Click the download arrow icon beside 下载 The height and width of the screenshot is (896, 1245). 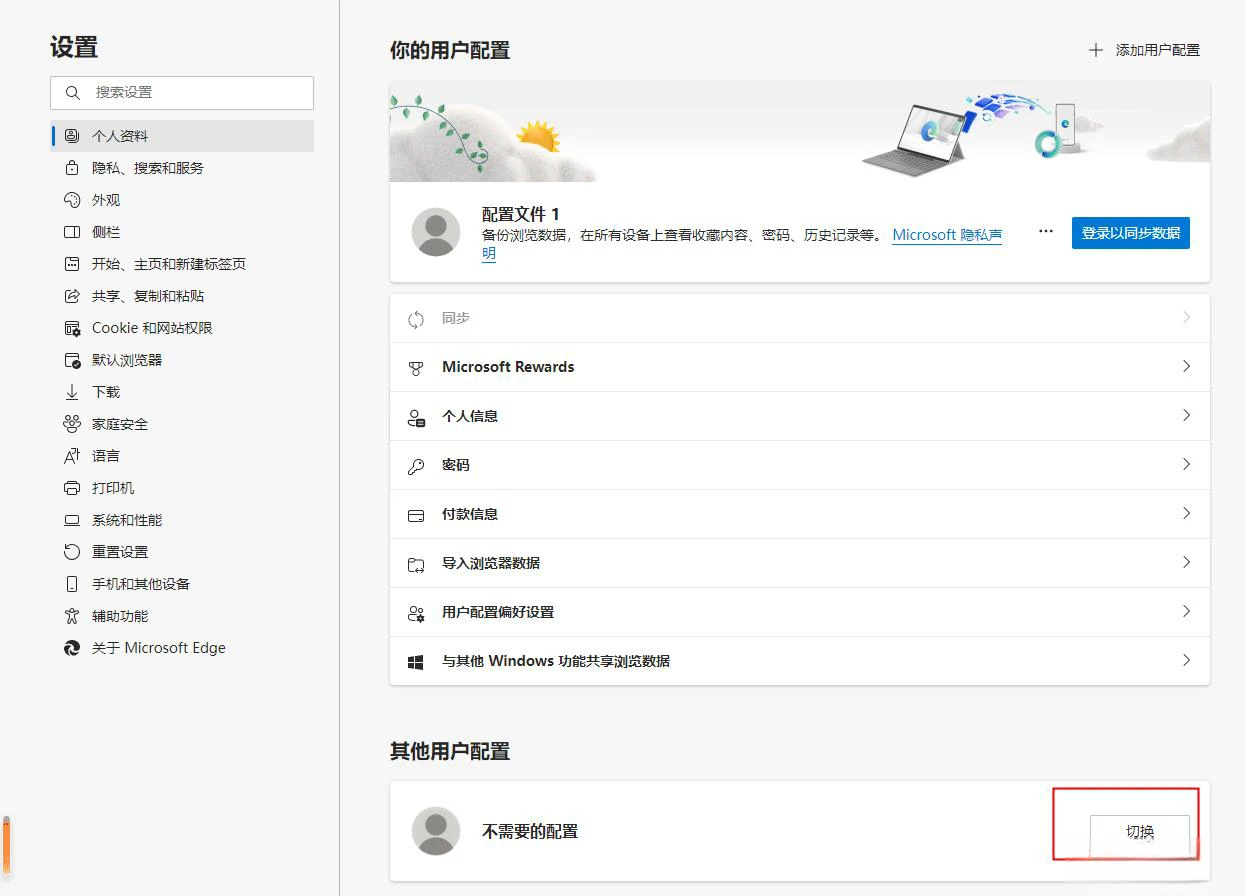click(71, 392)
